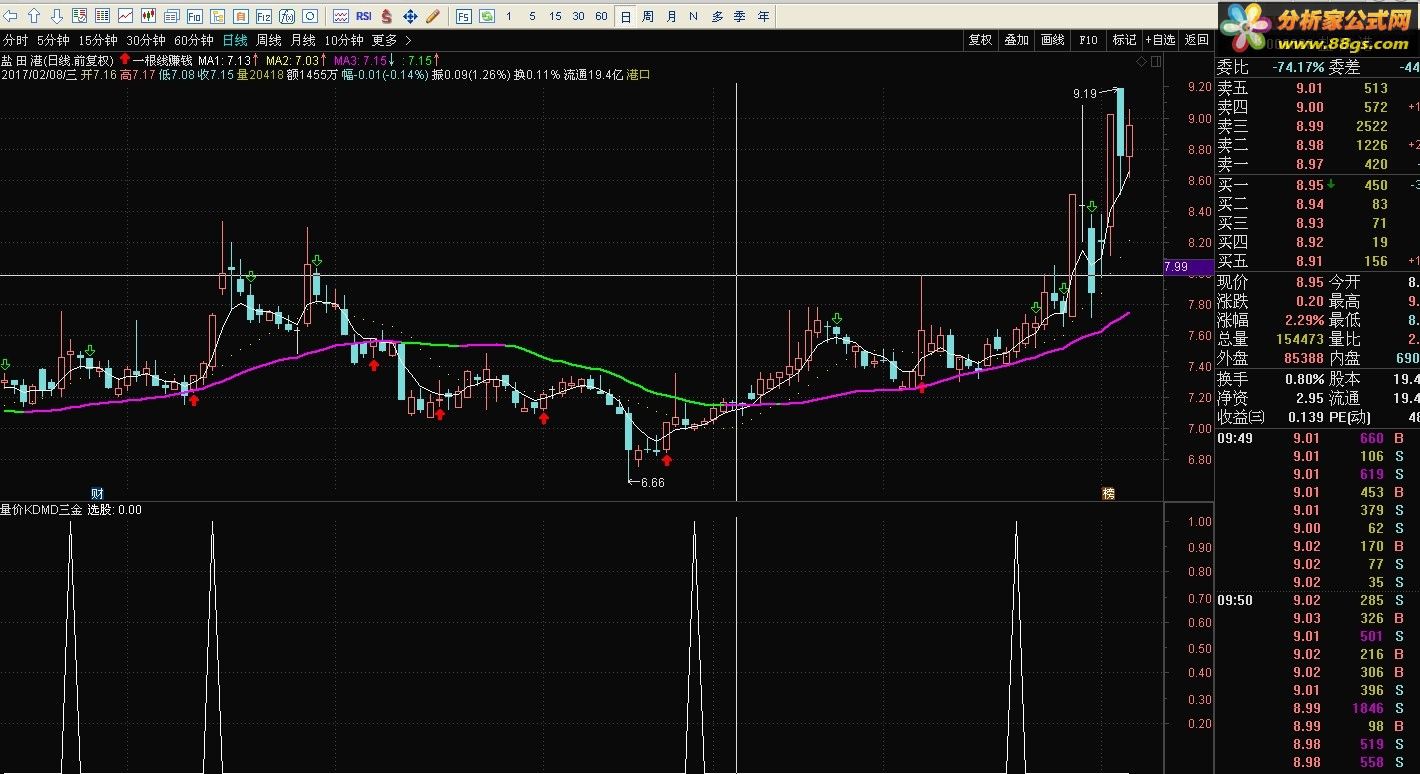Click the red dollar sign icon

[387, 16]
